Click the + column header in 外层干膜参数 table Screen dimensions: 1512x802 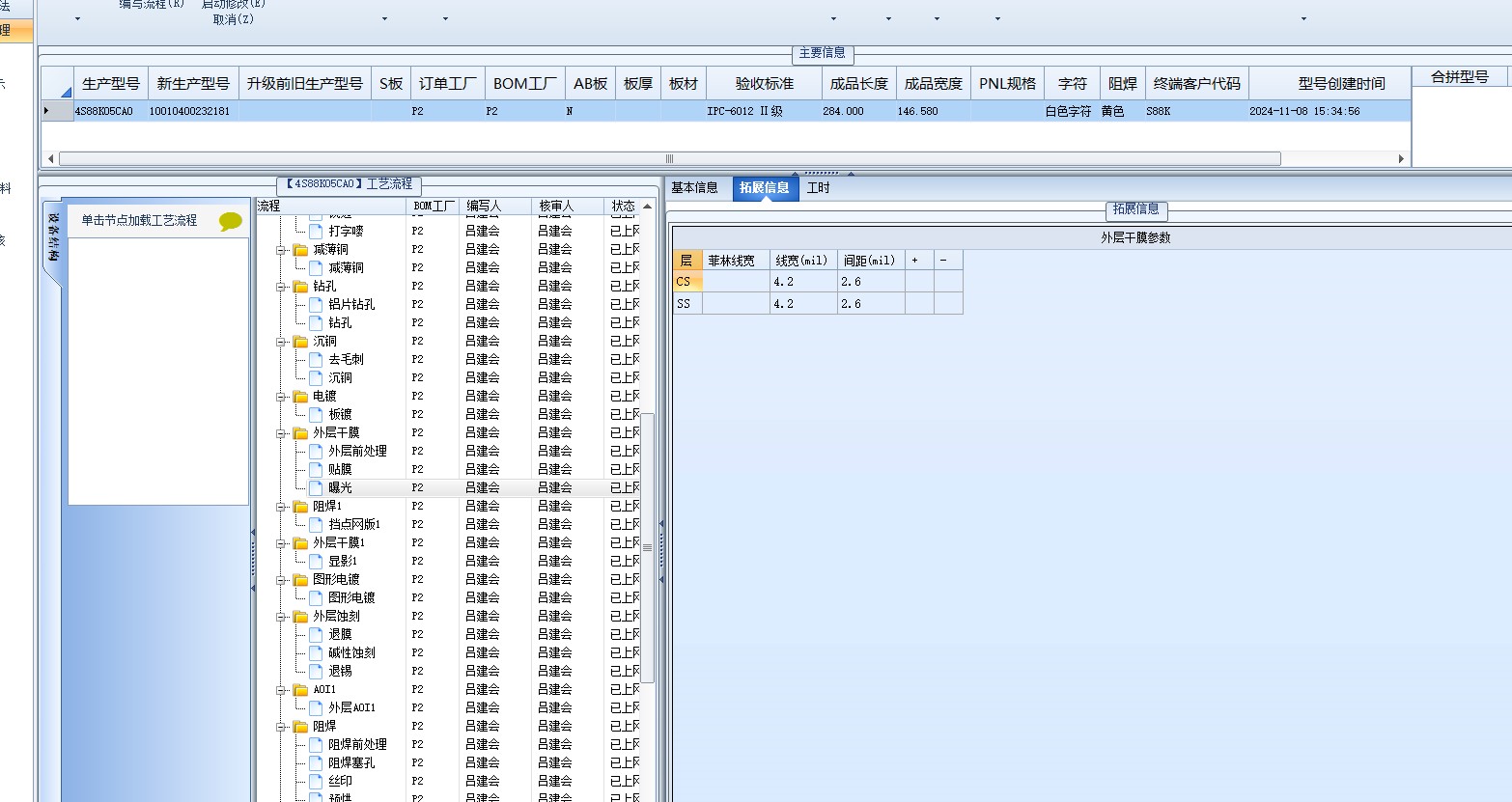919,261
